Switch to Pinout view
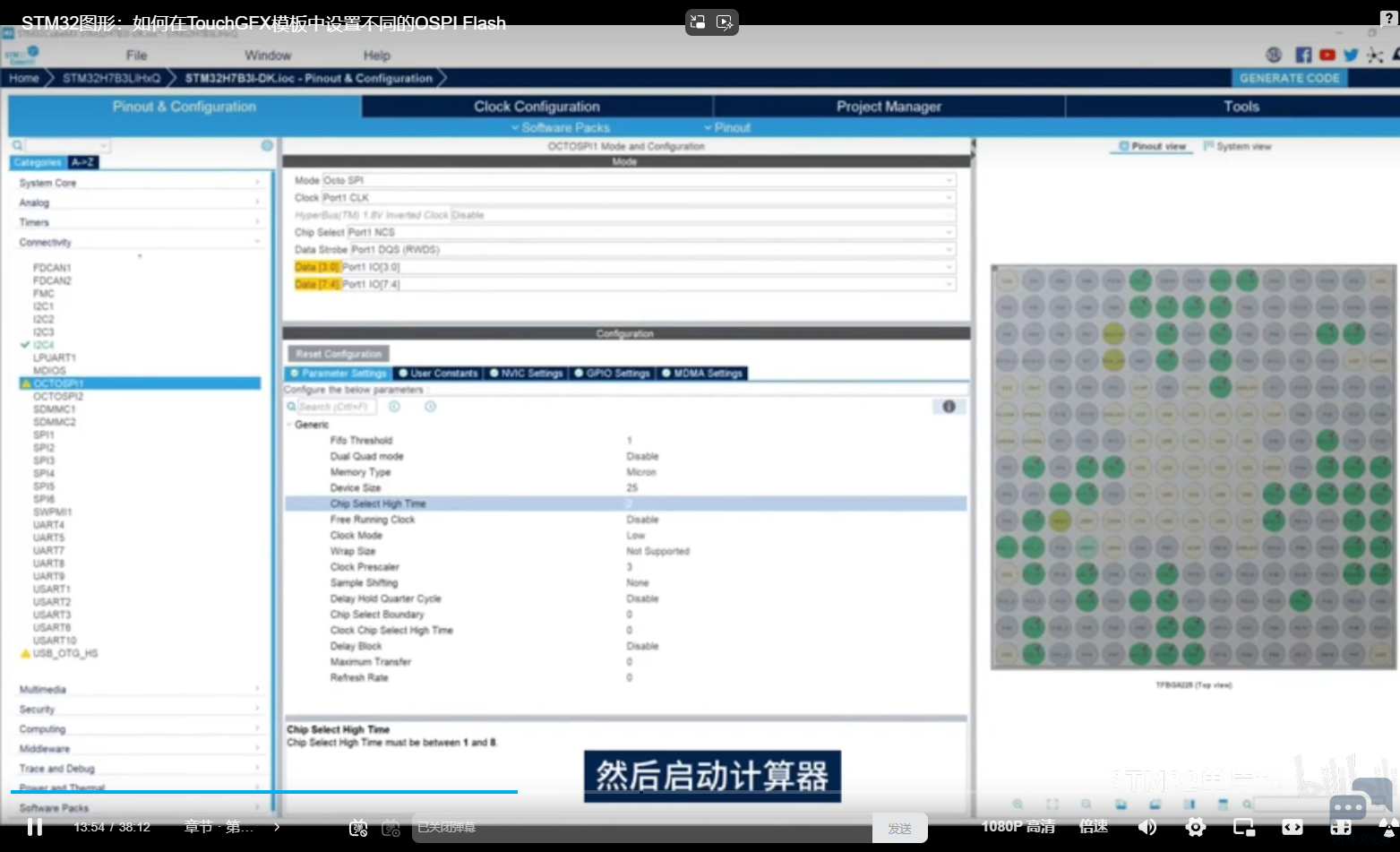Screen dimensions: 1400x852 (1152, 146)
